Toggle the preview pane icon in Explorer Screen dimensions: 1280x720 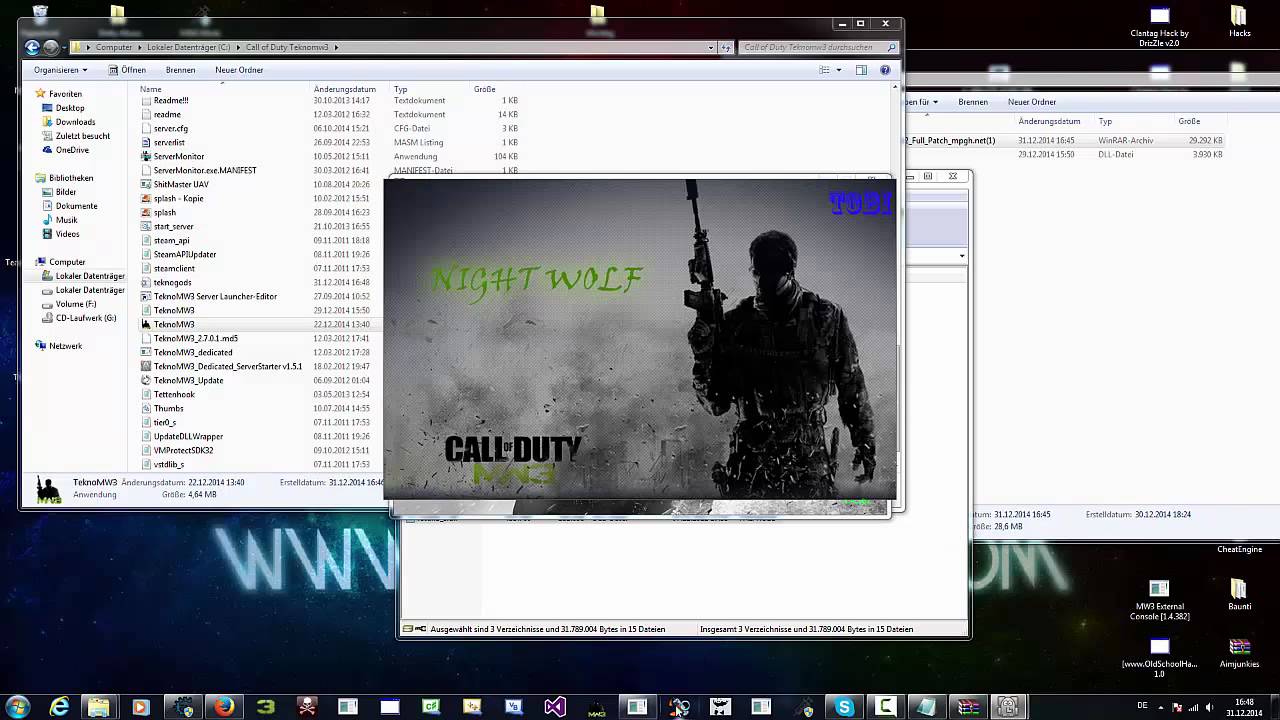click(861, 70)
